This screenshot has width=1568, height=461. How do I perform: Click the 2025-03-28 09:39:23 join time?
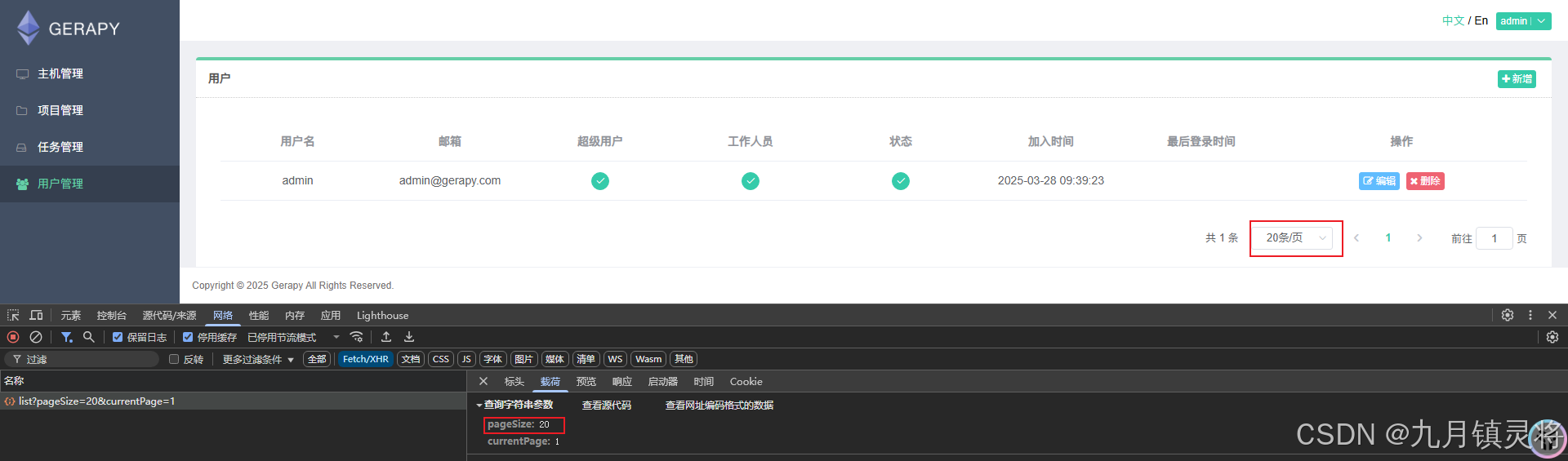pos(1051,180)
